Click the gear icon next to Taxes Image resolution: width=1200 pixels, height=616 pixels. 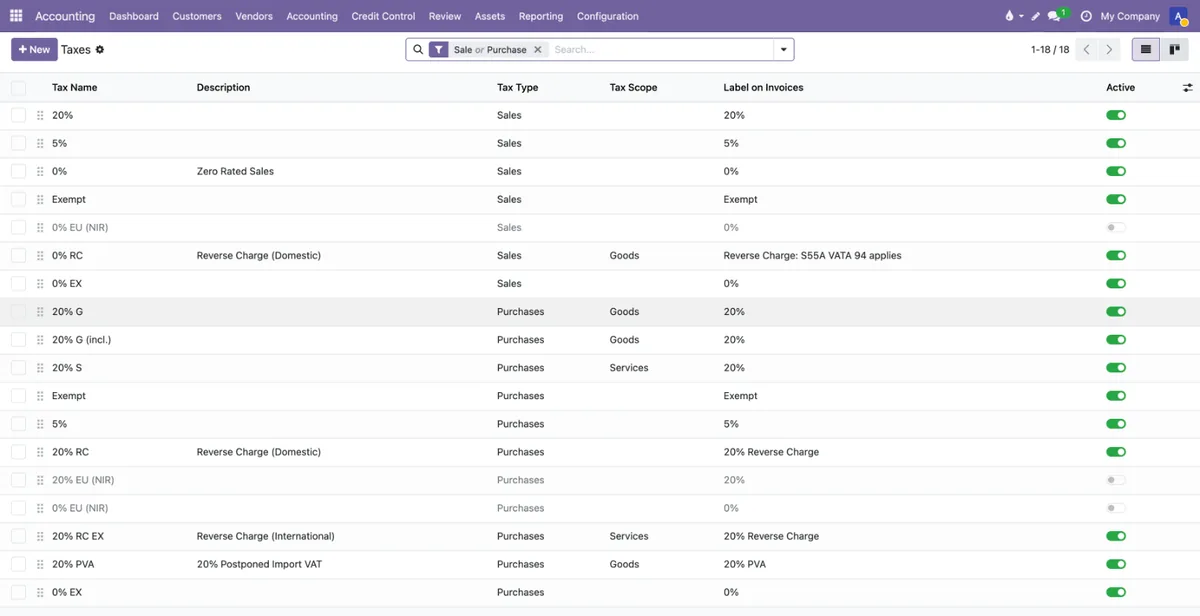(100, 49)
